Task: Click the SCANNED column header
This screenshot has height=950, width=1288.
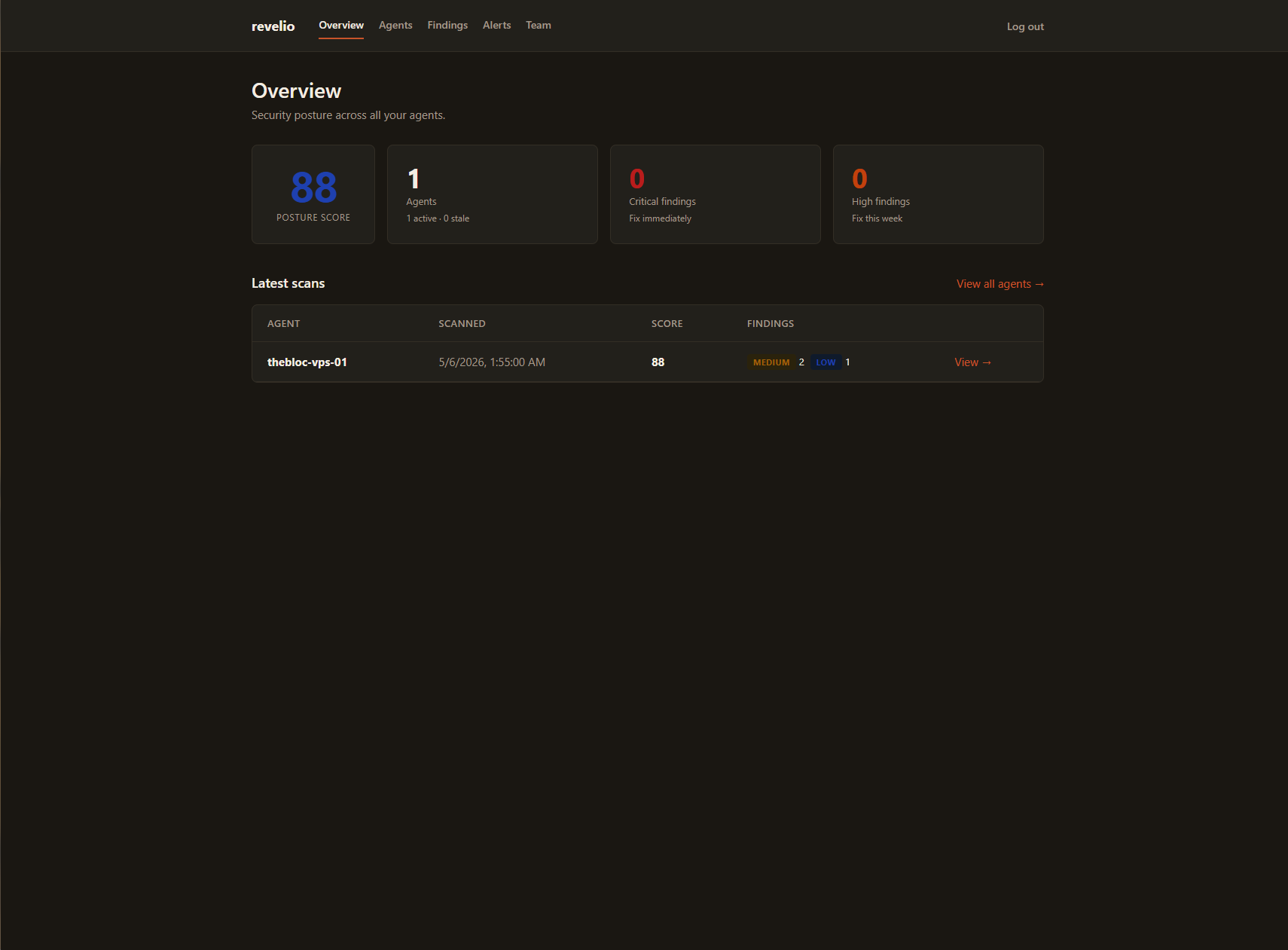Action: tap(462, 324)
